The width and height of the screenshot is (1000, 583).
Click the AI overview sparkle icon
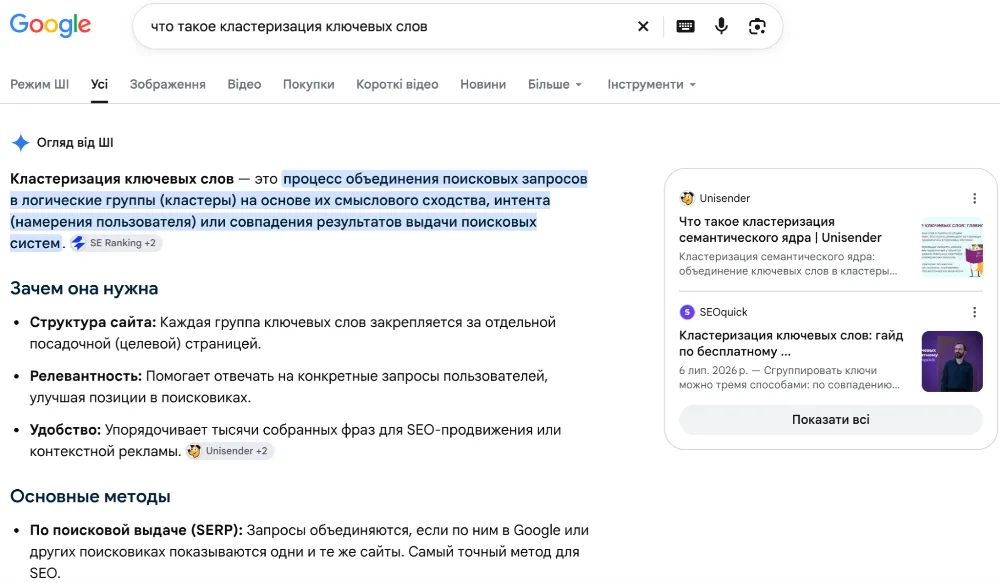click(20, 142)
